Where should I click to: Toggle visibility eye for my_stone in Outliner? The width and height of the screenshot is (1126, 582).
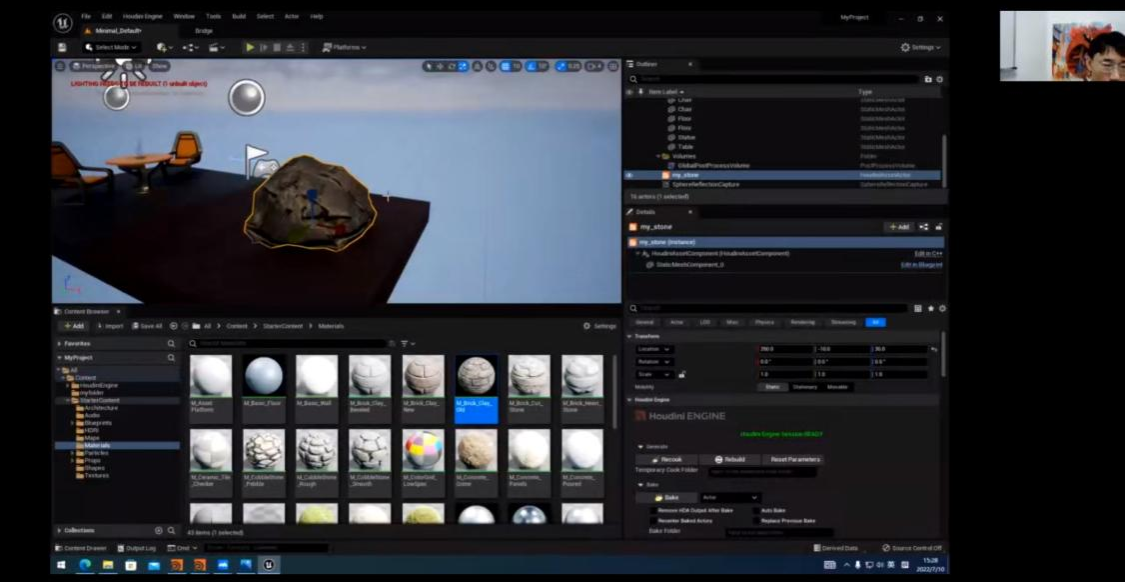click(629, 175)
